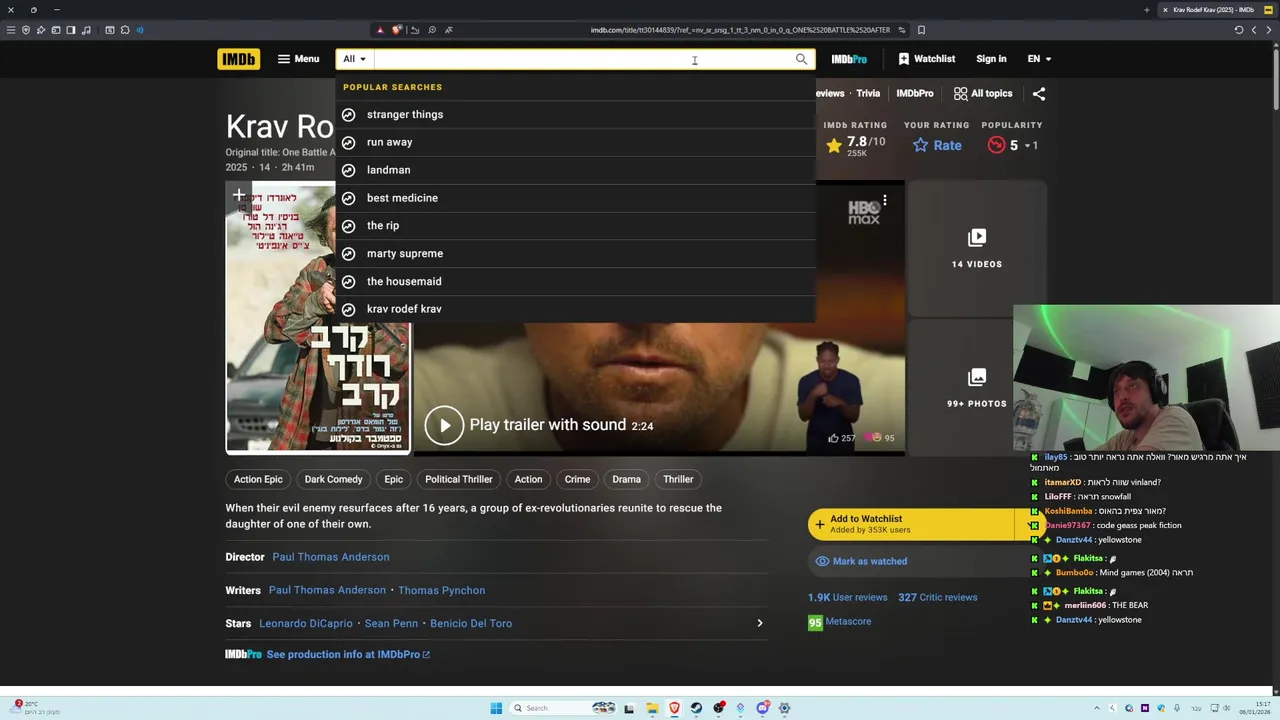Open 327 Critic reviews
The width and height of the screenshot is (1280, 720).
point(937,597)
